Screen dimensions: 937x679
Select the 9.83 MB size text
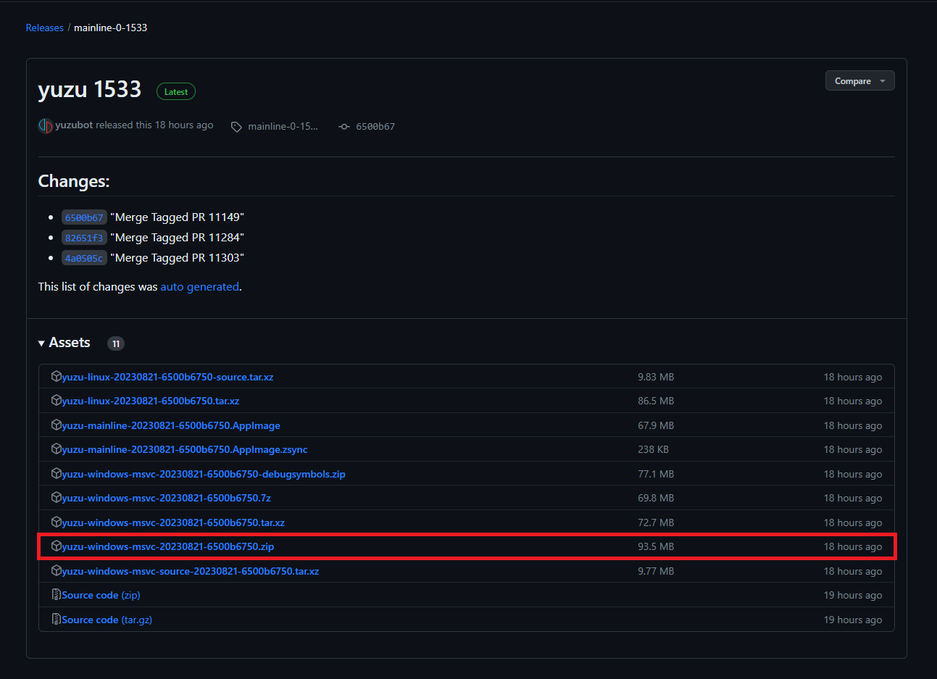pyautogui.click(x=656, y=377)
